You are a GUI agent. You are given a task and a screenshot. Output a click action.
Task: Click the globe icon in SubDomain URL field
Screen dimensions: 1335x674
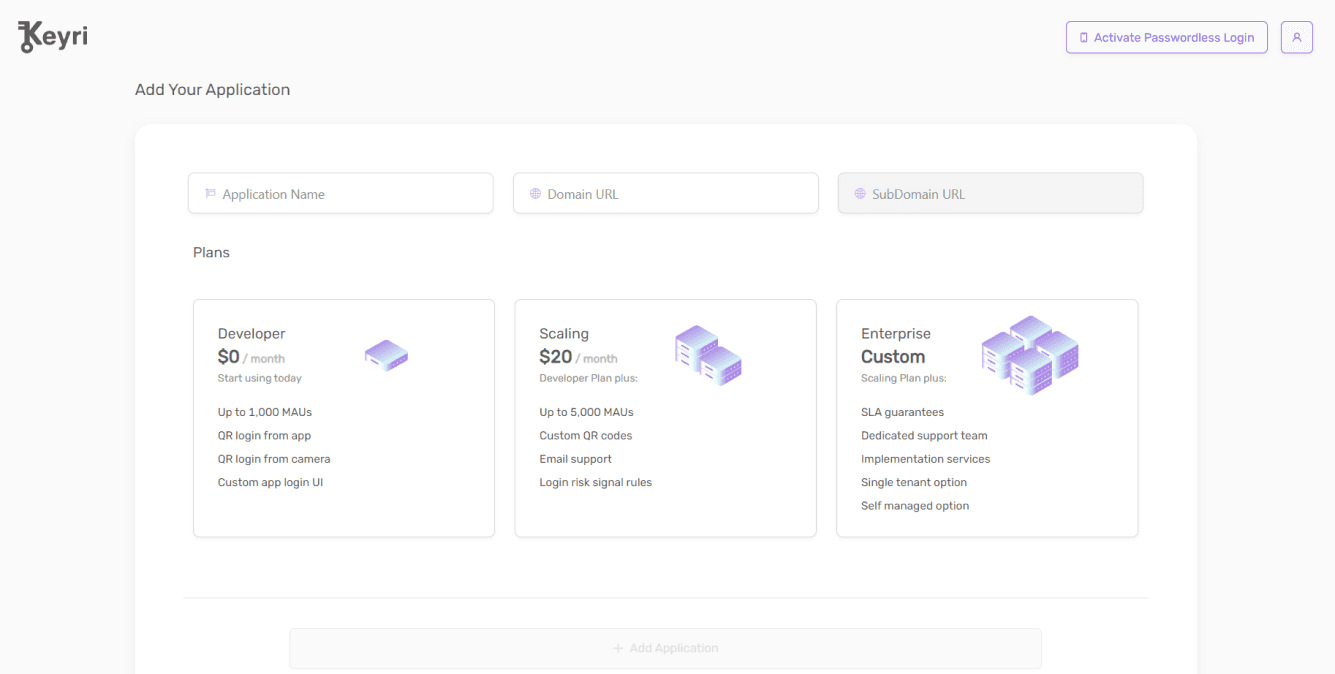point(860,194)
